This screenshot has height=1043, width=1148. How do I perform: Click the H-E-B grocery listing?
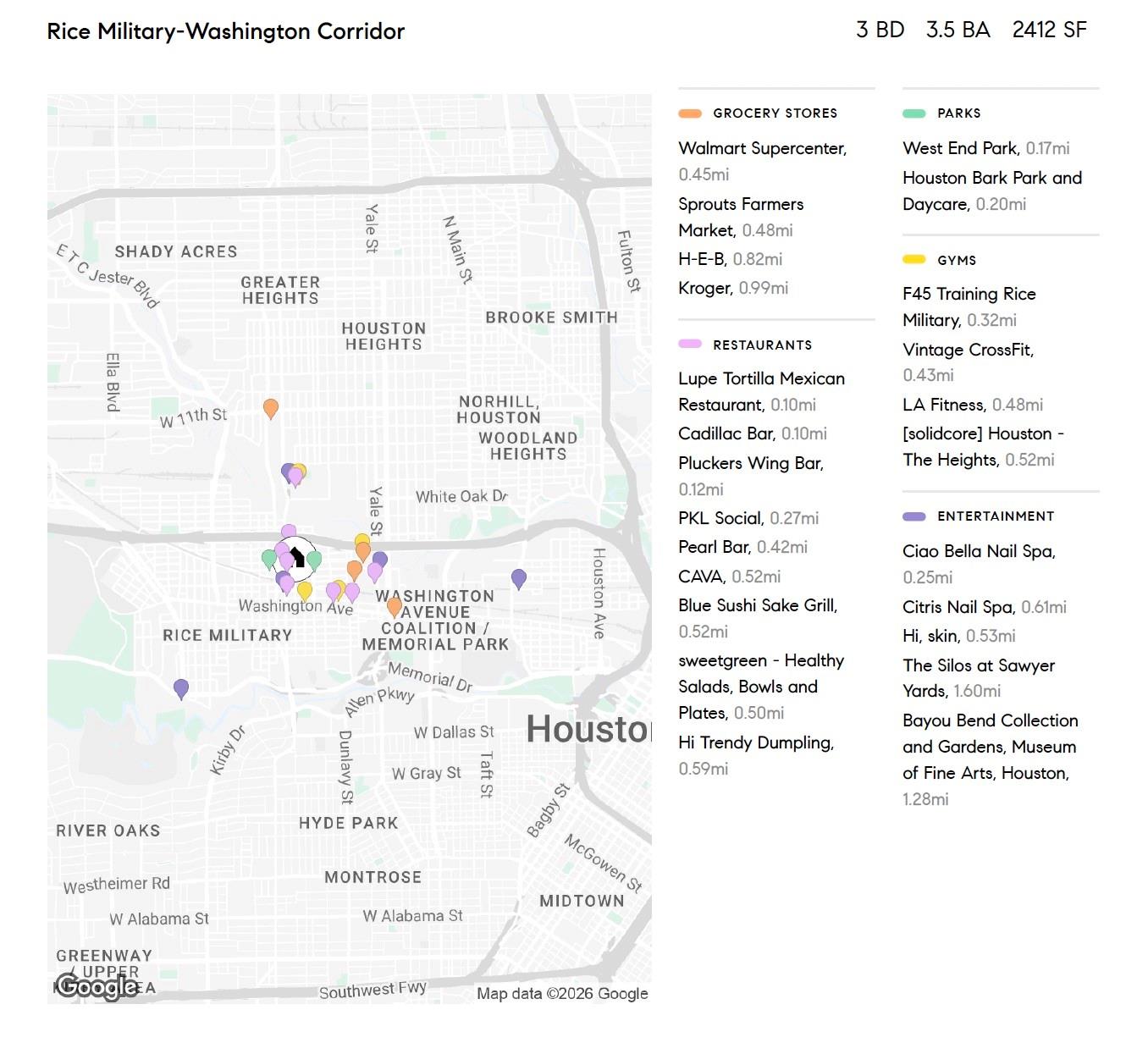pos(731,259)
